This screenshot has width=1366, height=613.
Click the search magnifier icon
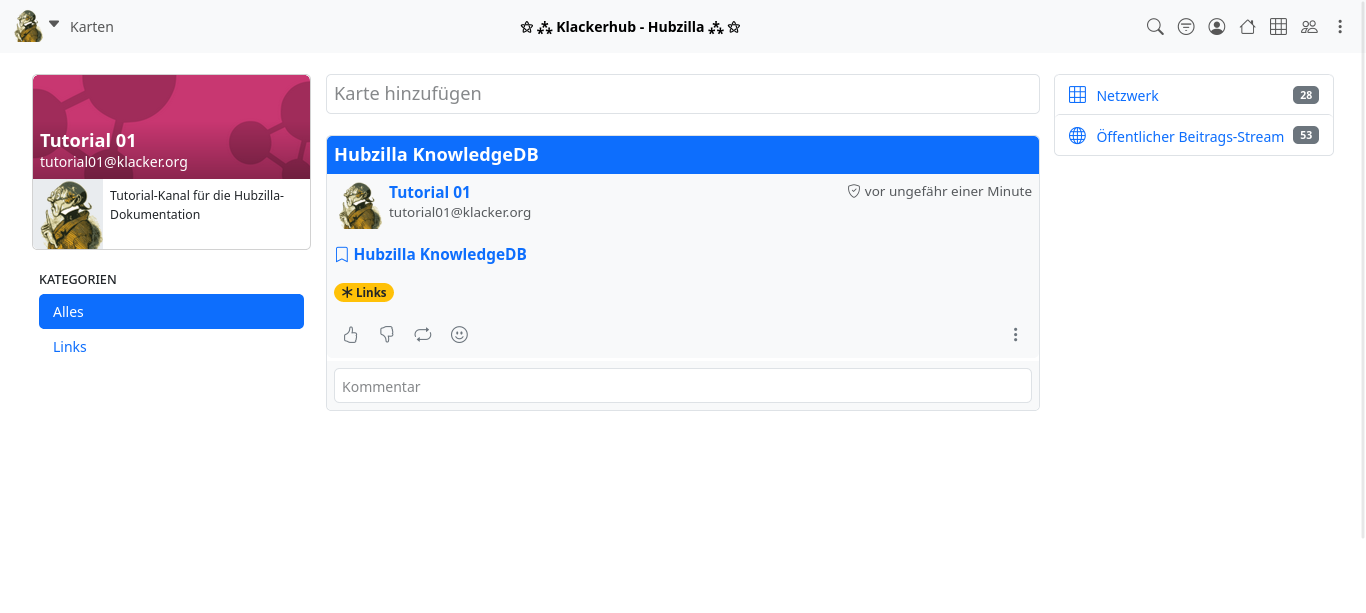pyautogui.click(x=1155, y=27)
